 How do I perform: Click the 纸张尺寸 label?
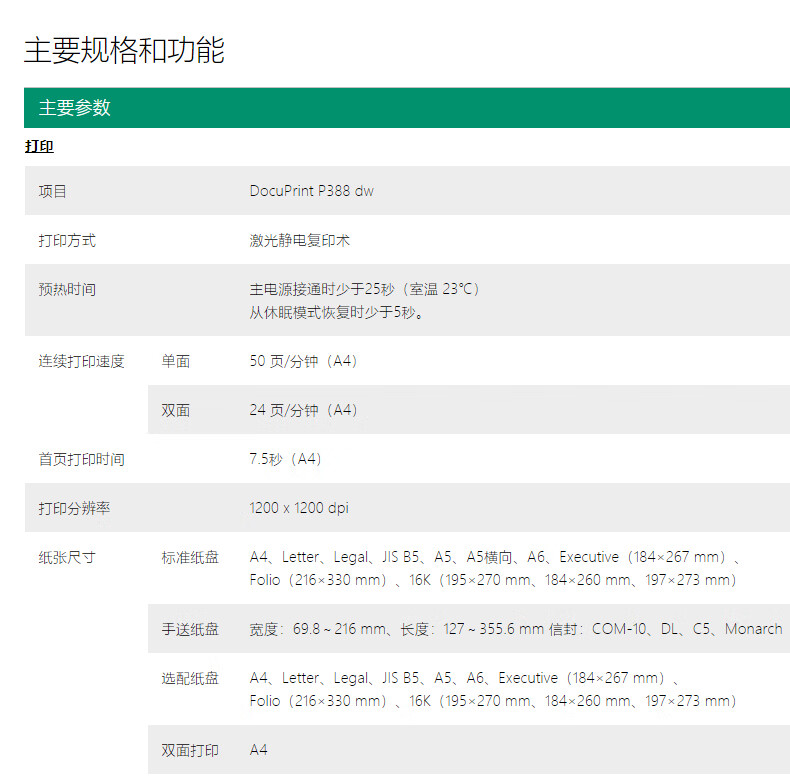pyautogui.click(x=67, y=558)
